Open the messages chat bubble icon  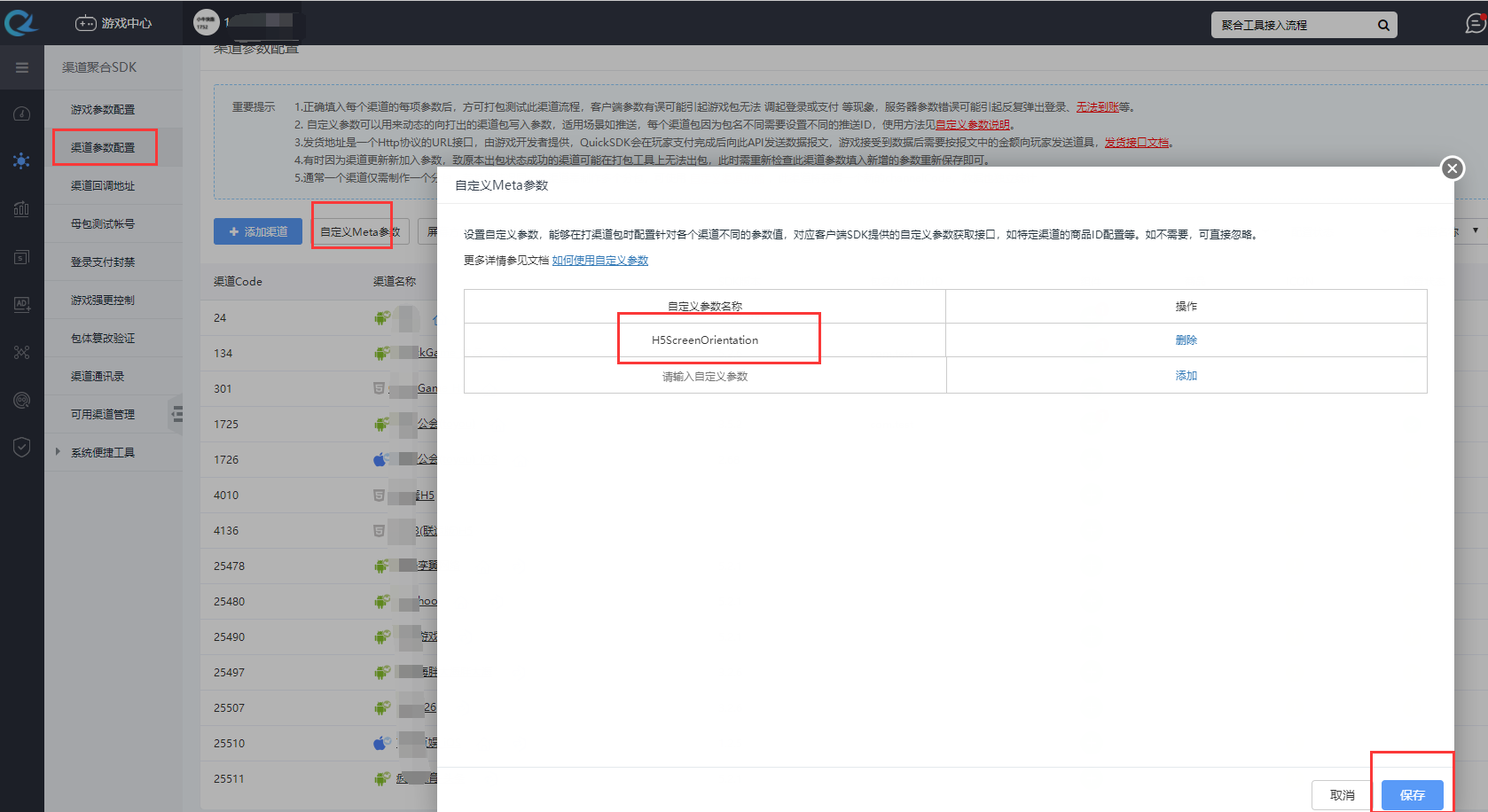click(x=1475, y=24)
